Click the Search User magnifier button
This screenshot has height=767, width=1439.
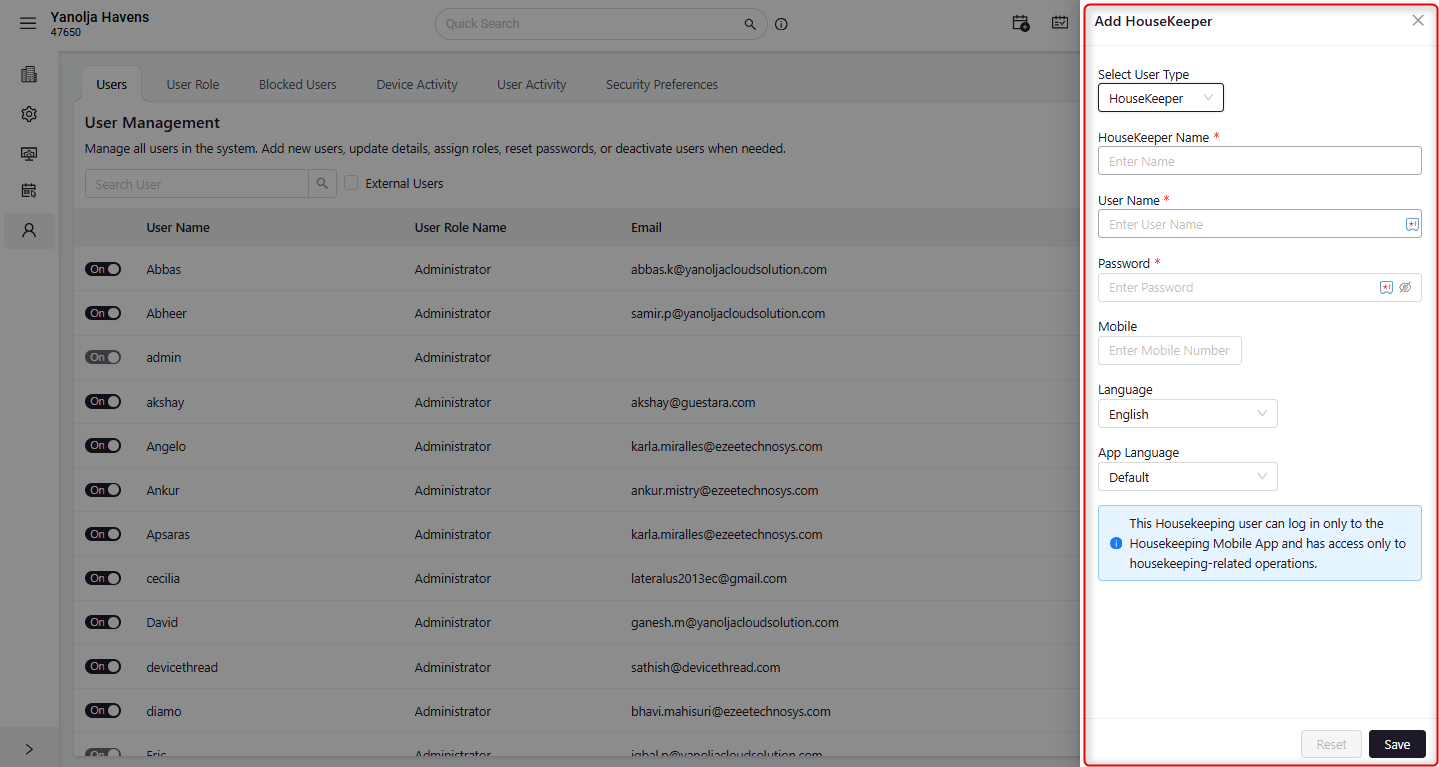[322, 184]
